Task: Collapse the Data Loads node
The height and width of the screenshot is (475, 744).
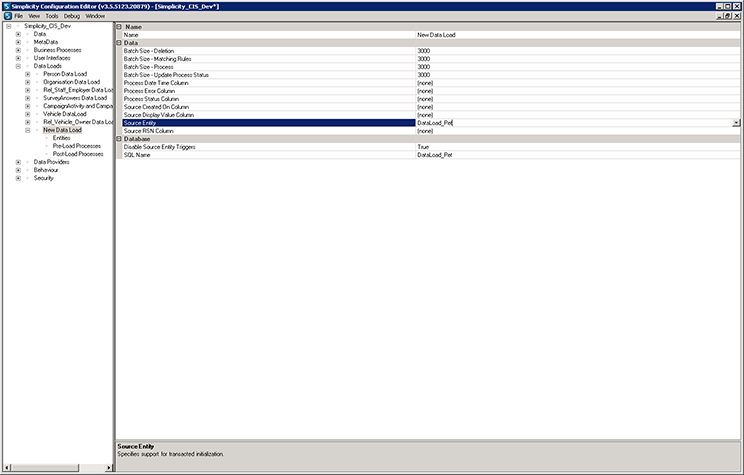Action: (x=18, y=66)
